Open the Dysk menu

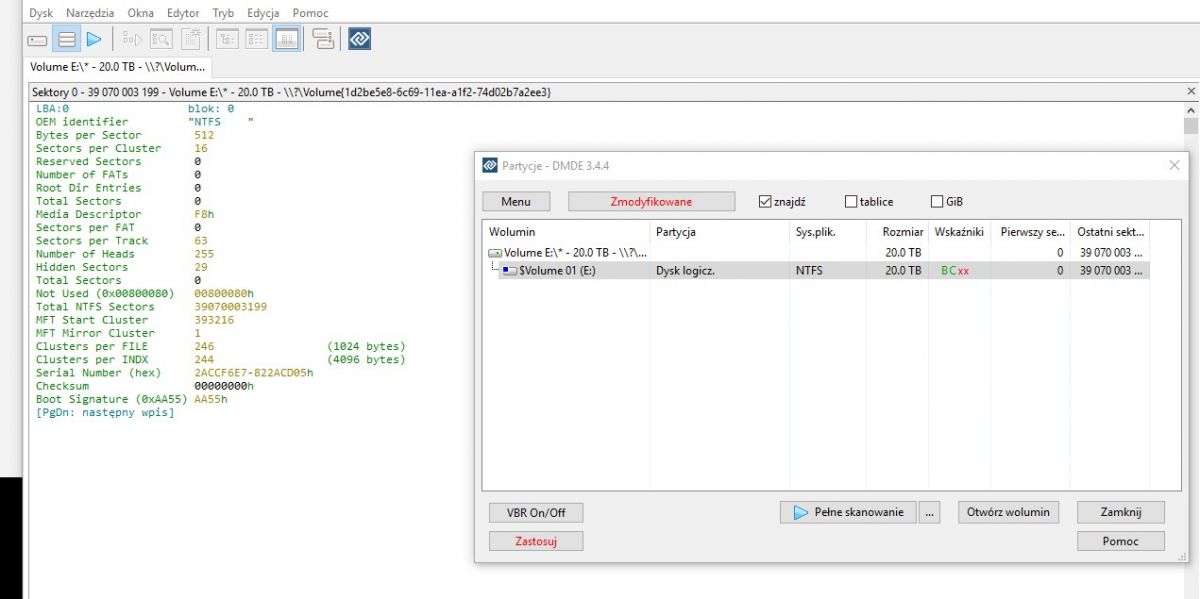(41, 13)
